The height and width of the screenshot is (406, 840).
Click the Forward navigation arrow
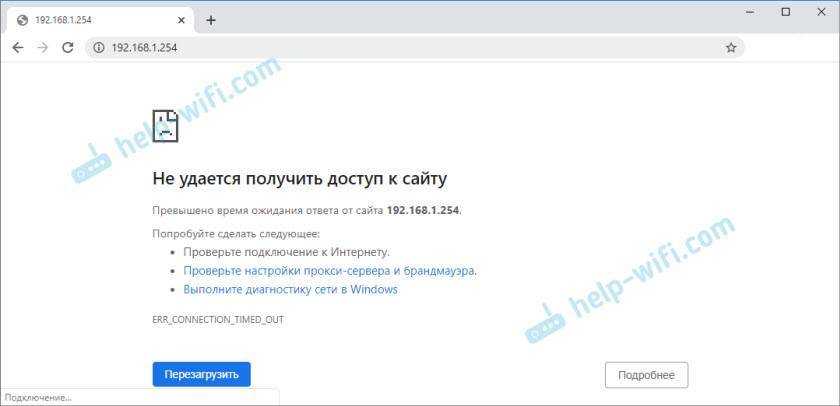tap(42, 47)
